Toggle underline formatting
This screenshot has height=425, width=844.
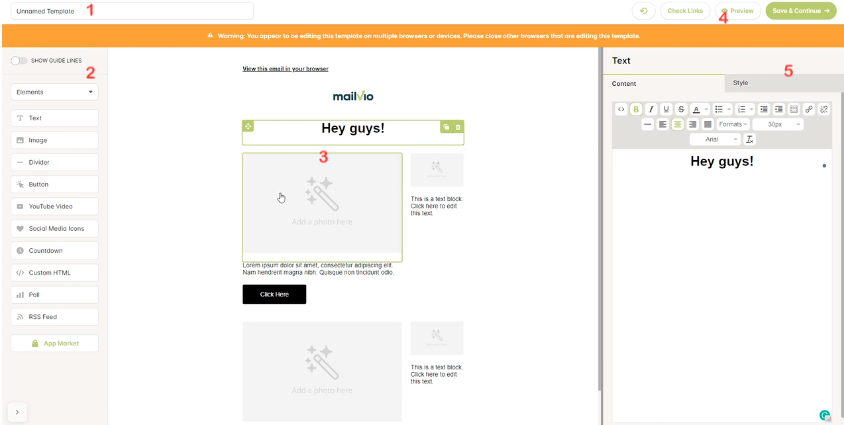pos(665,109)
